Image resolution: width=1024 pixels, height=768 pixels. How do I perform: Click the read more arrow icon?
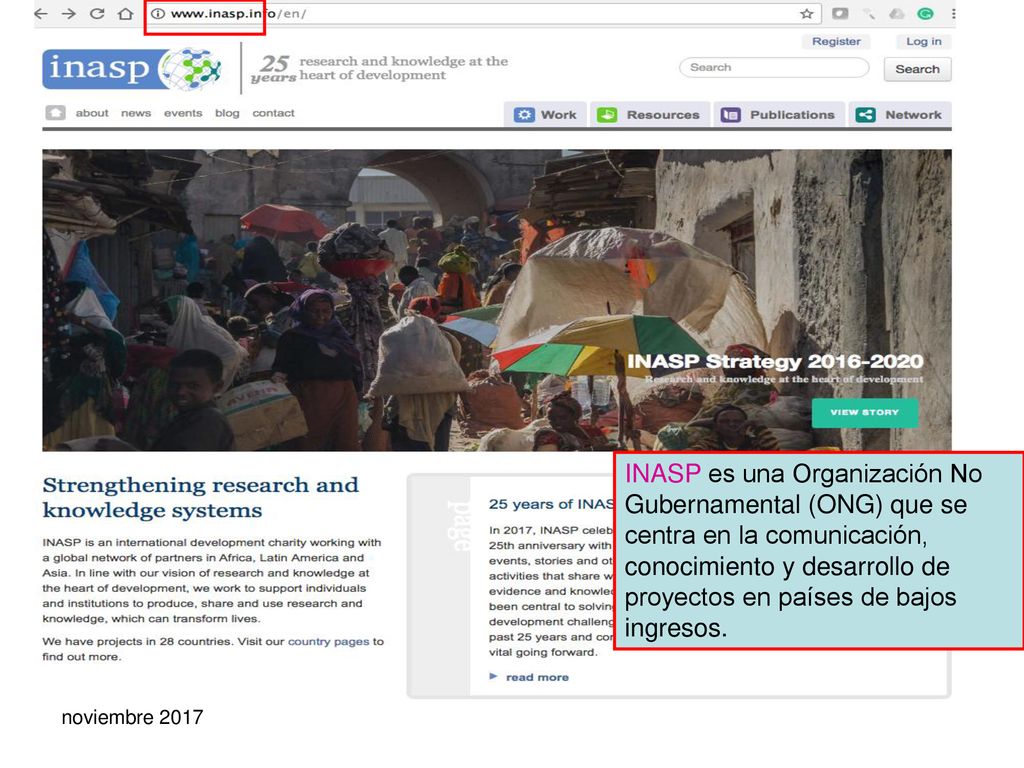coord(494,677)
